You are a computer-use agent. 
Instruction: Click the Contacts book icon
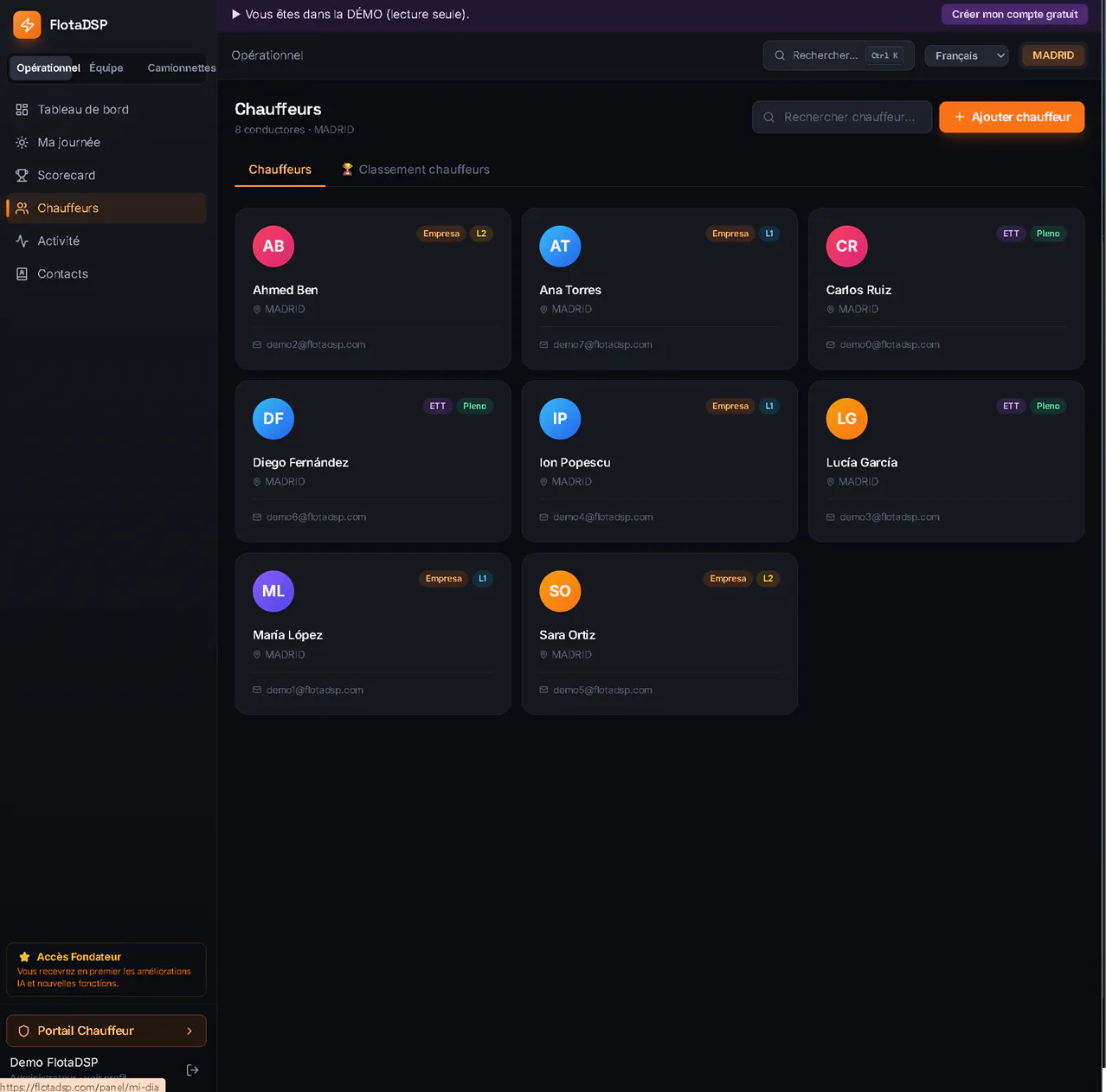[22, 274]
